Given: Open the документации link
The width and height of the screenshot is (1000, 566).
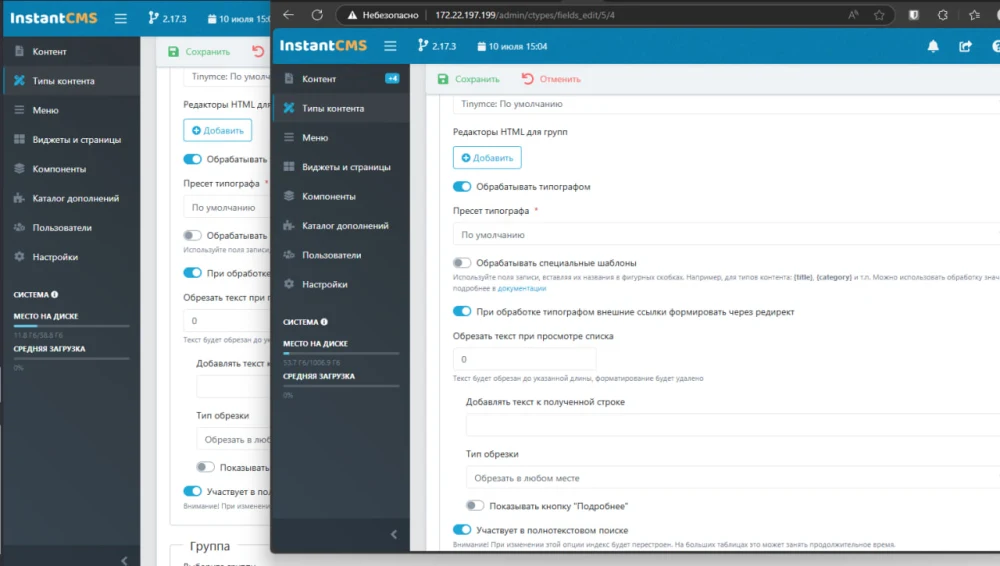Looking at the screenshot, I should 522,288.
